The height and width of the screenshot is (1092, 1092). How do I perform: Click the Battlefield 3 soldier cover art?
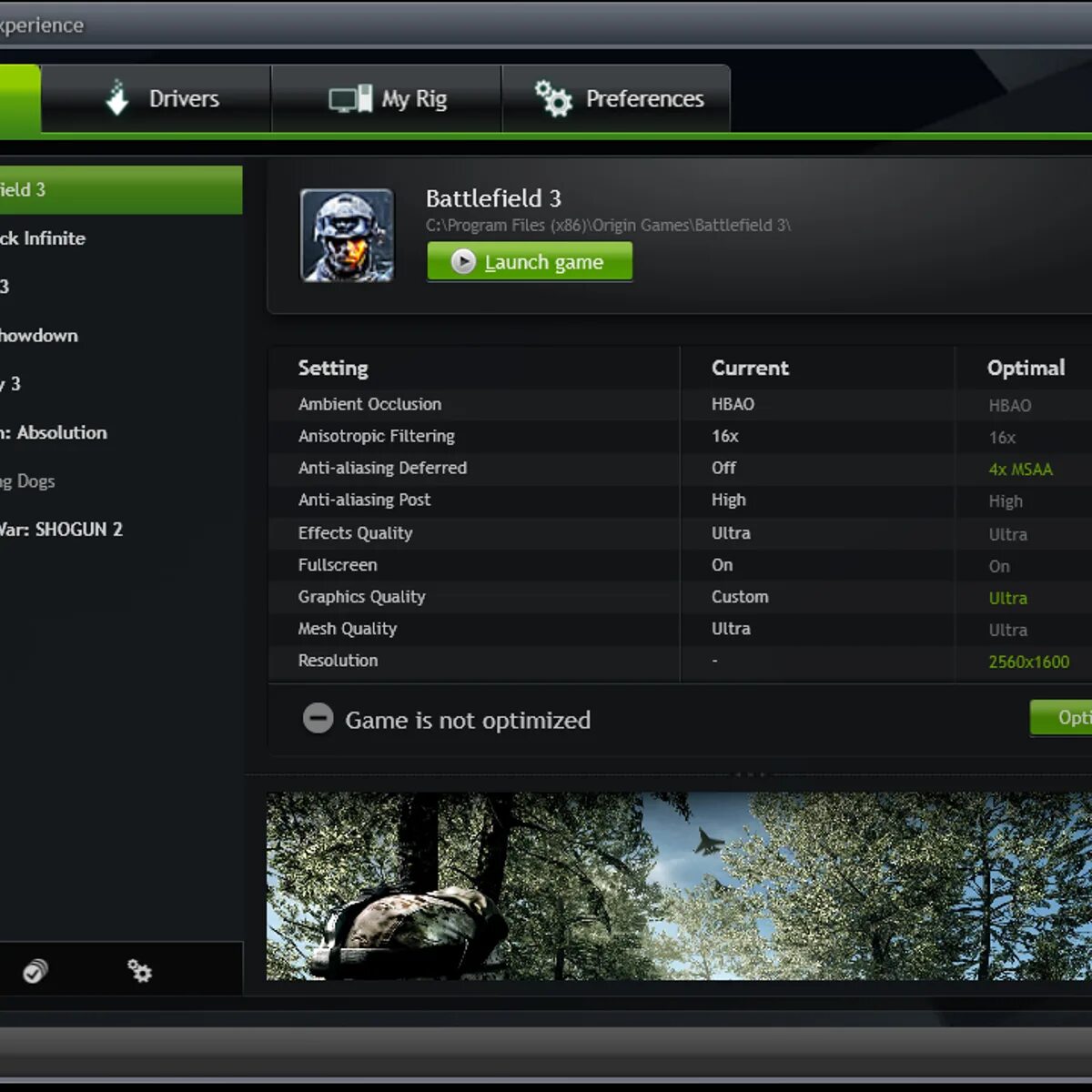coord(347,235)
